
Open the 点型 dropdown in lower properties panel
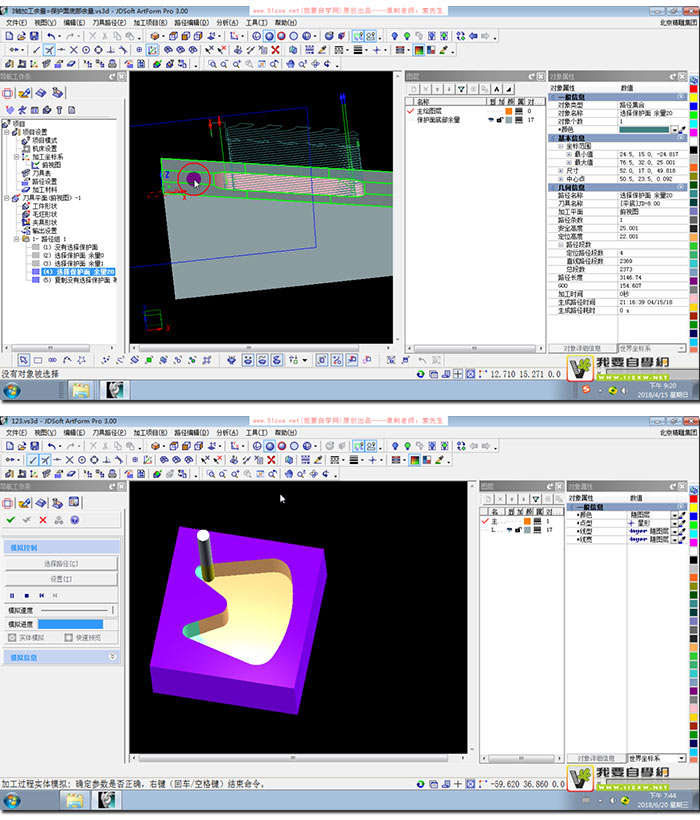[675, 523]
